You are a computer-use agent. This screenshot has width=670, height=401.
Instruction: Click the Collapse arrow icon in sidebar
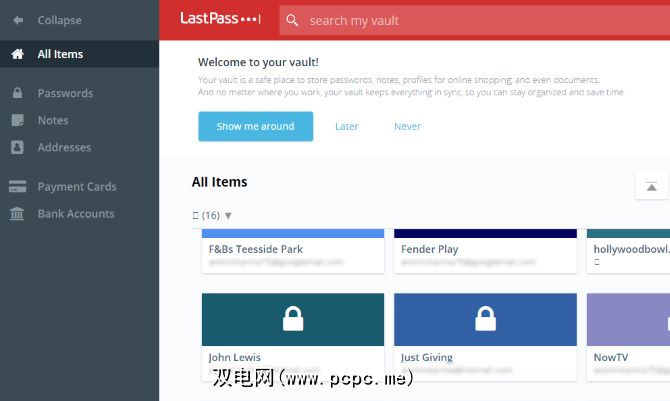click(18, 20)
